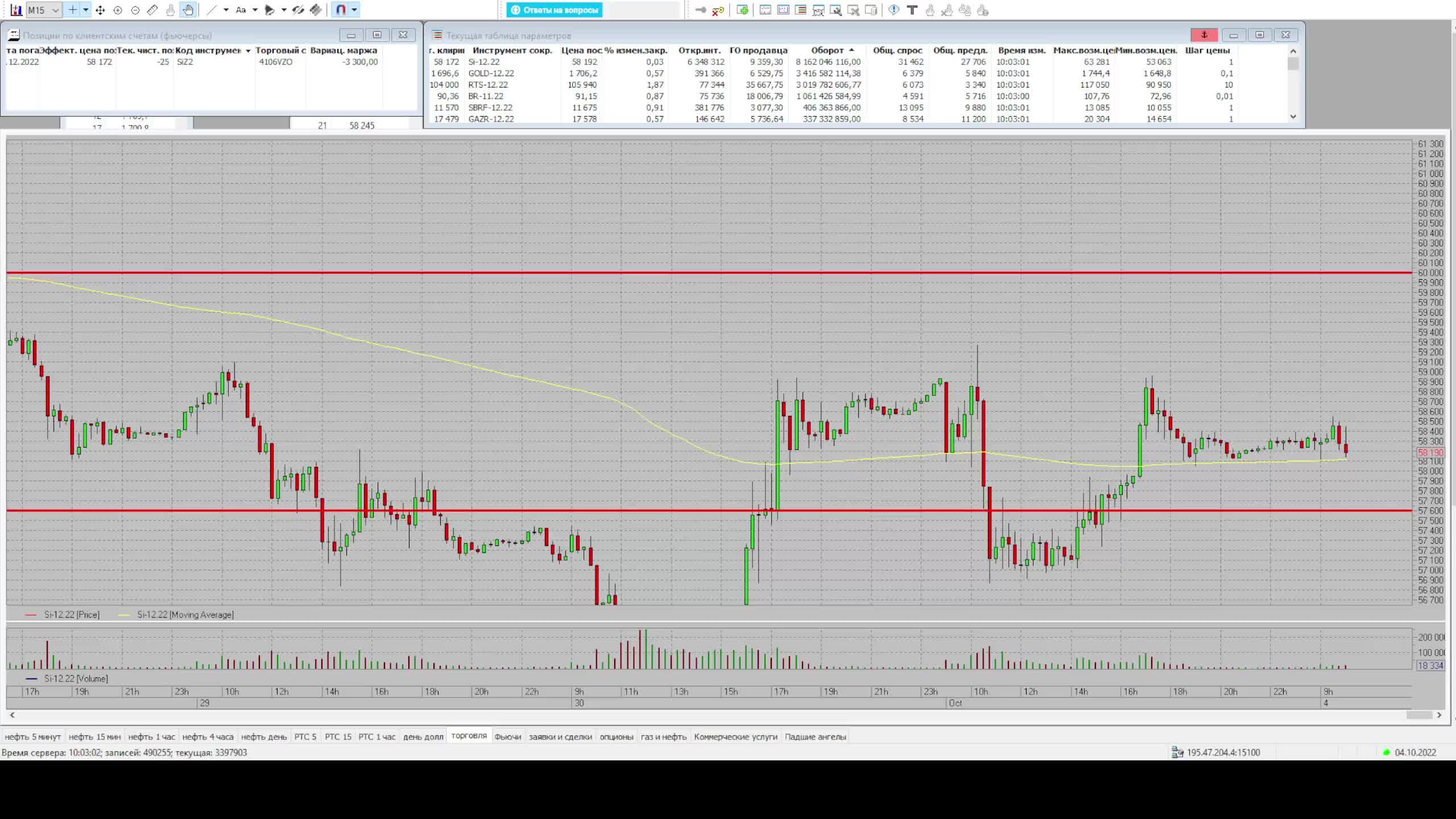Click the 'Ответы на вопросы' button
Image resolution: width=1456 pixels, height=819 pixels.
click(555, 10)
